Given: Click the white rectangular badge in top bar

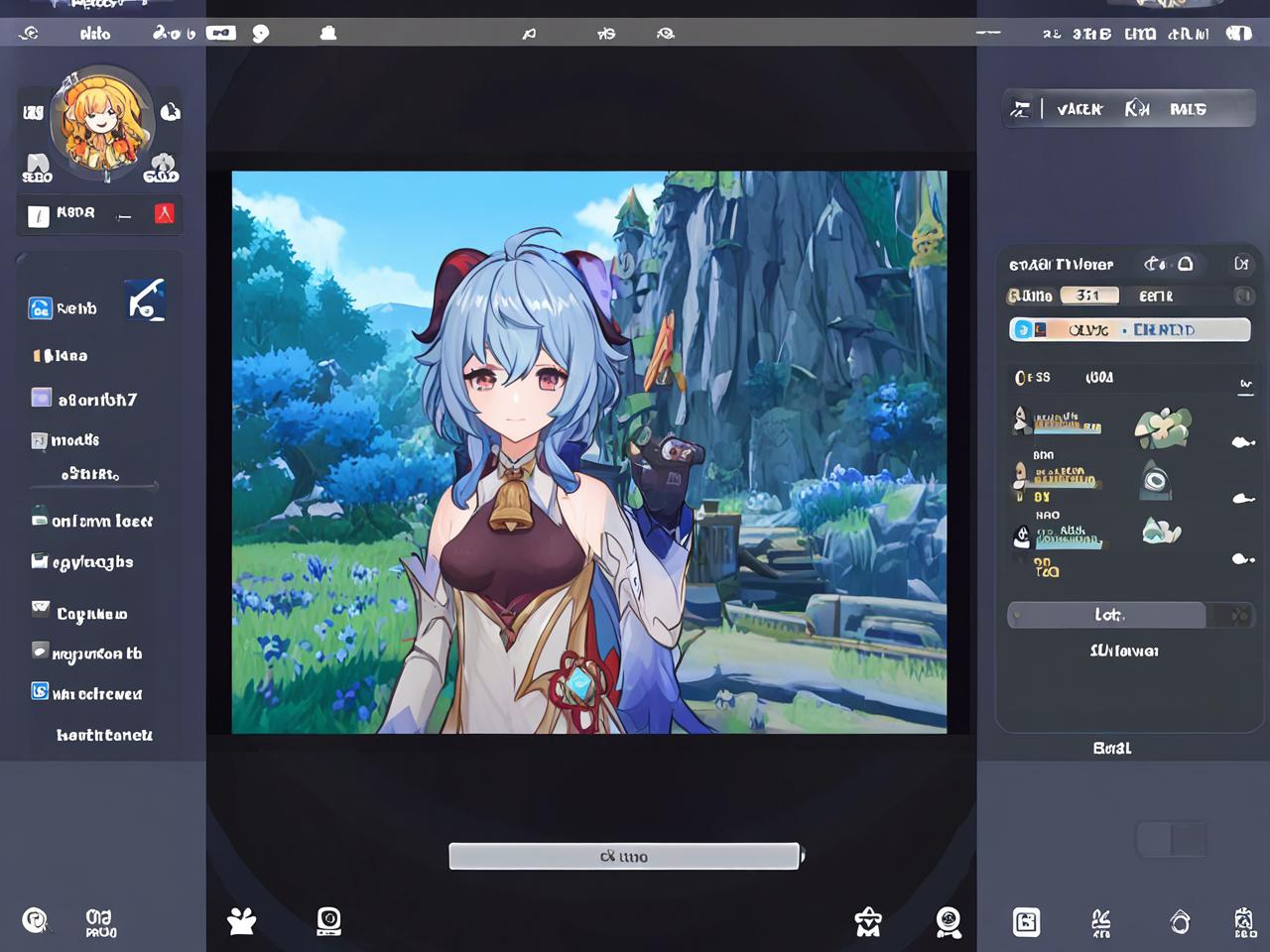Looking at the screenshot, I should pyautogui.click(x=220, y=33).
